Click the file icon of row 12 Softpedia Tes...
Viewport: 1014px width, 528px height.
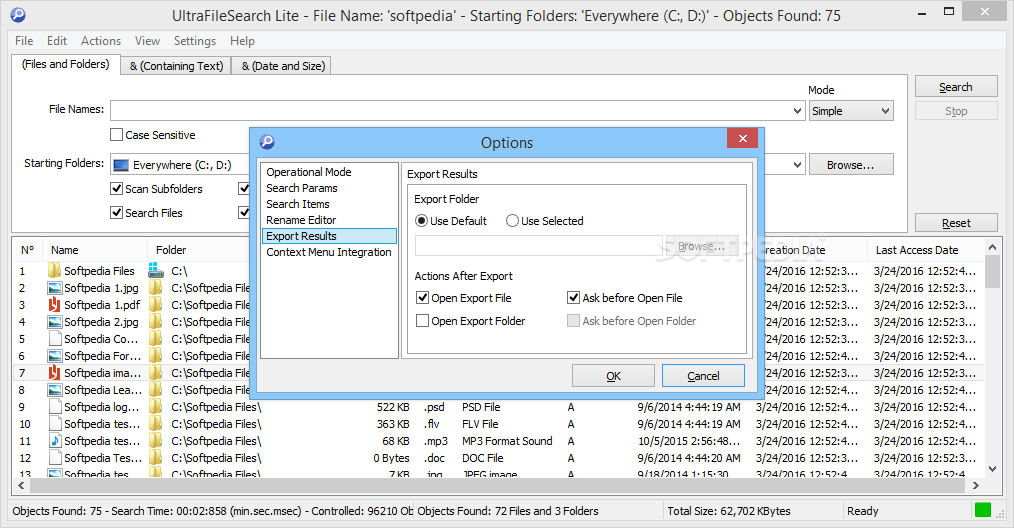click(55, 457)
